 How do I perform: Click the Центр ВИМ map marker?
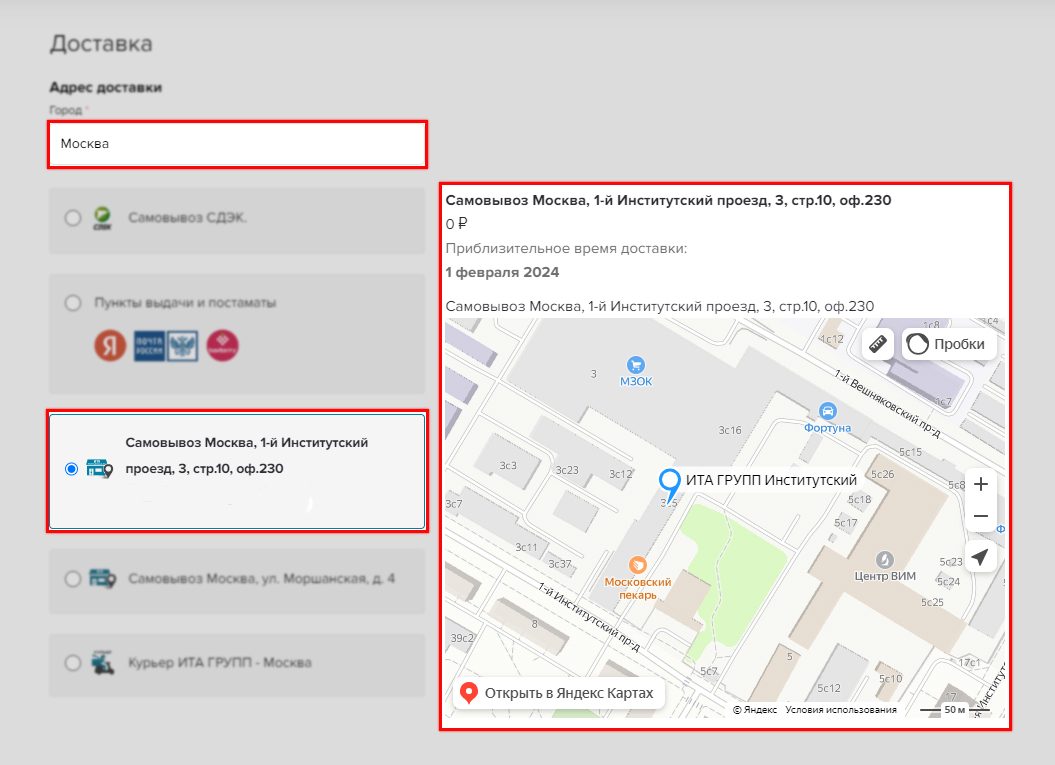pos(885,559)
